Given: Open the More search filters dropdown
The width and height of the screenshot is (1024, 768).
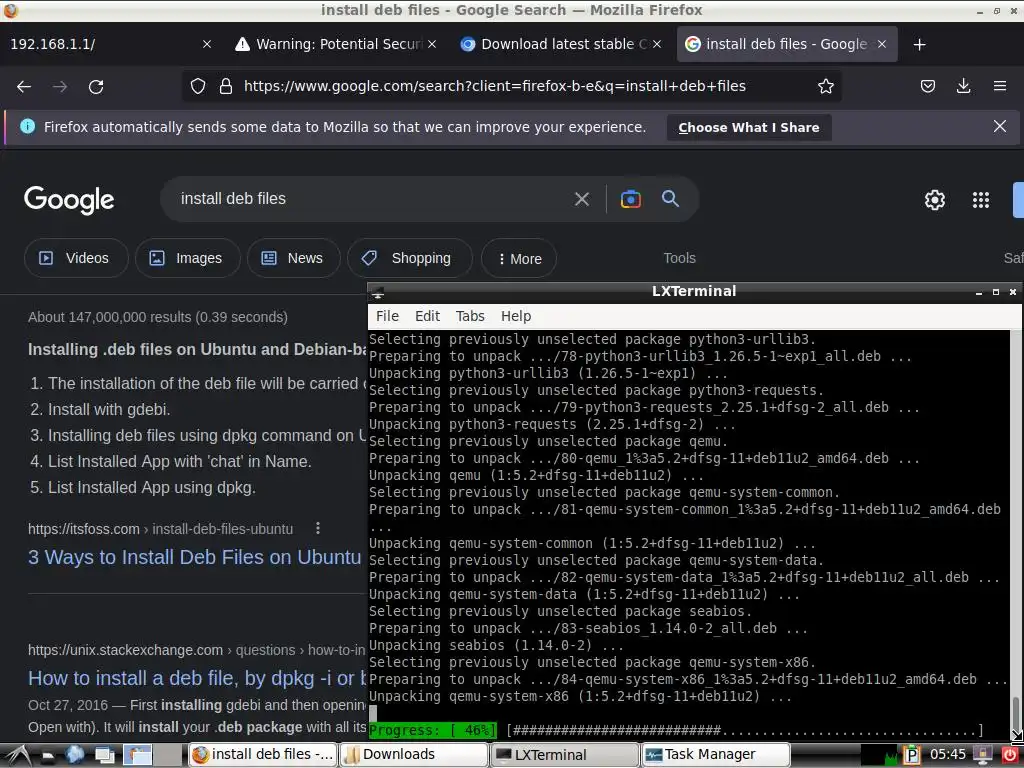Looking at the screenshot, I should (x=519, y=259).
